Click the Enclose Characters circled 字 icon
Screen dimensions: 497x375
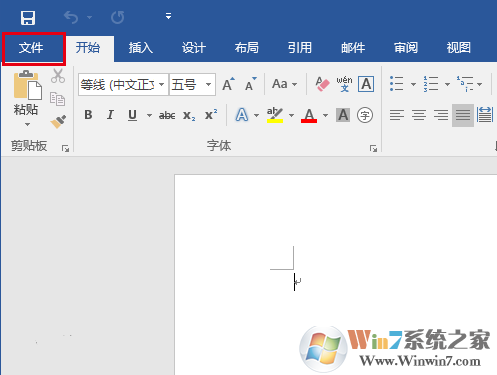365,115
